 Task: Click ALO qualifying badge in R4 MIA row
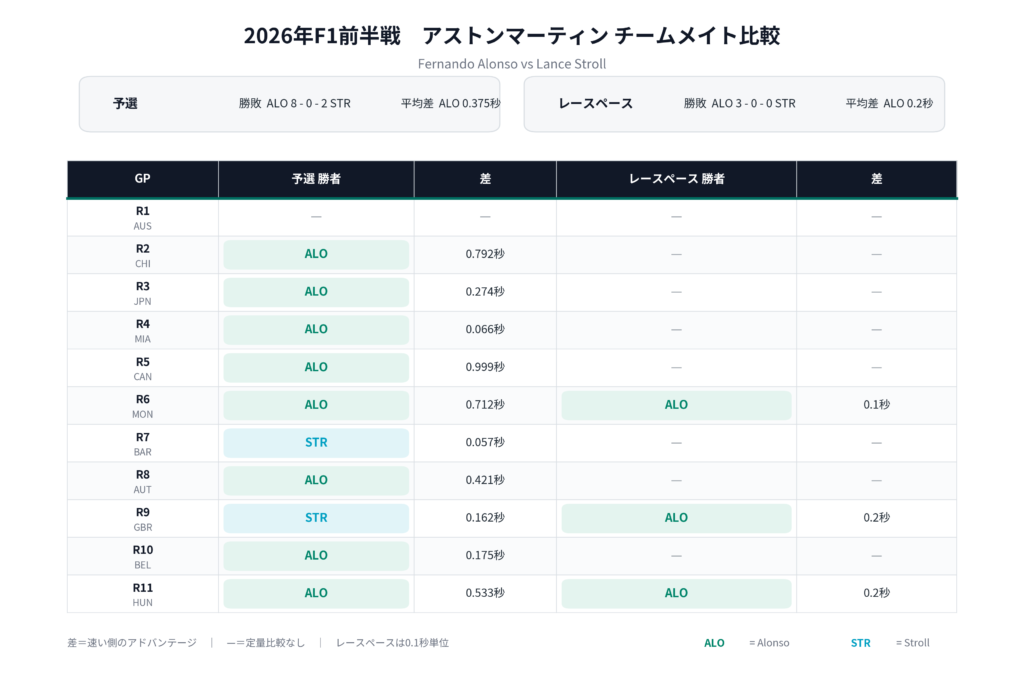point(316,330)
